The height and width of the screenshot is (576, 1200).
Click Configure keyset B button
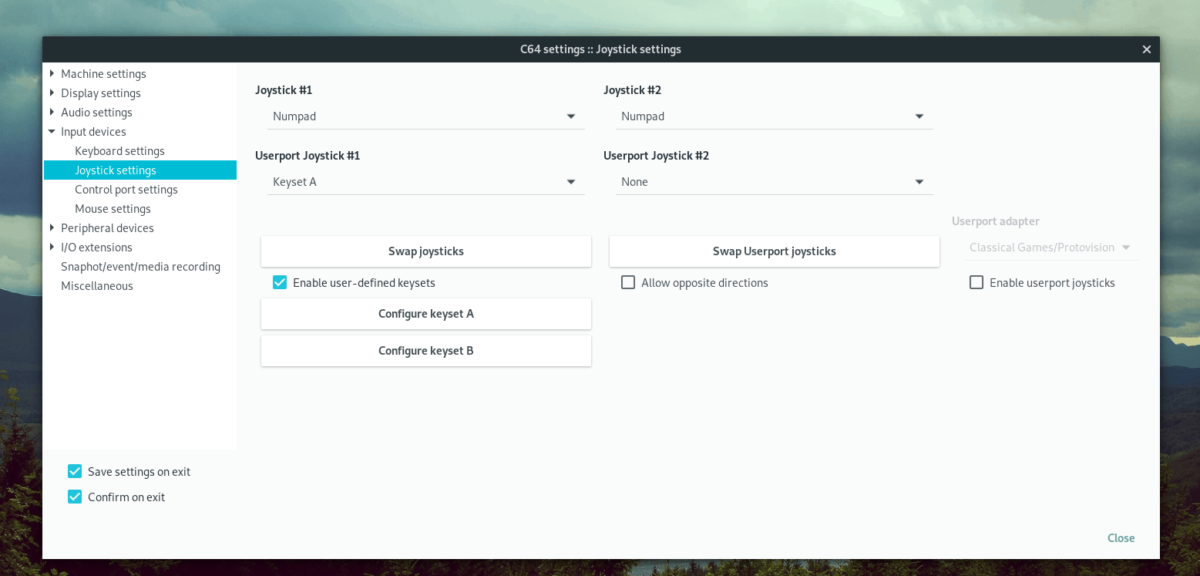(426, 351)
